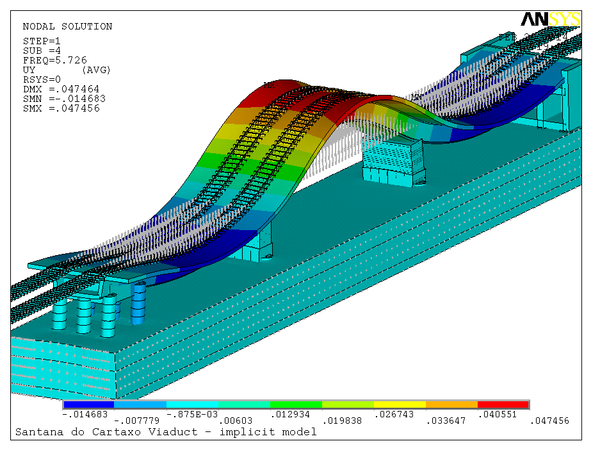Click the central bridge pier under the deck
Image resolution: width=600 pixels, height=450 pixels.
pyautogui.click(x=393, y=163)
